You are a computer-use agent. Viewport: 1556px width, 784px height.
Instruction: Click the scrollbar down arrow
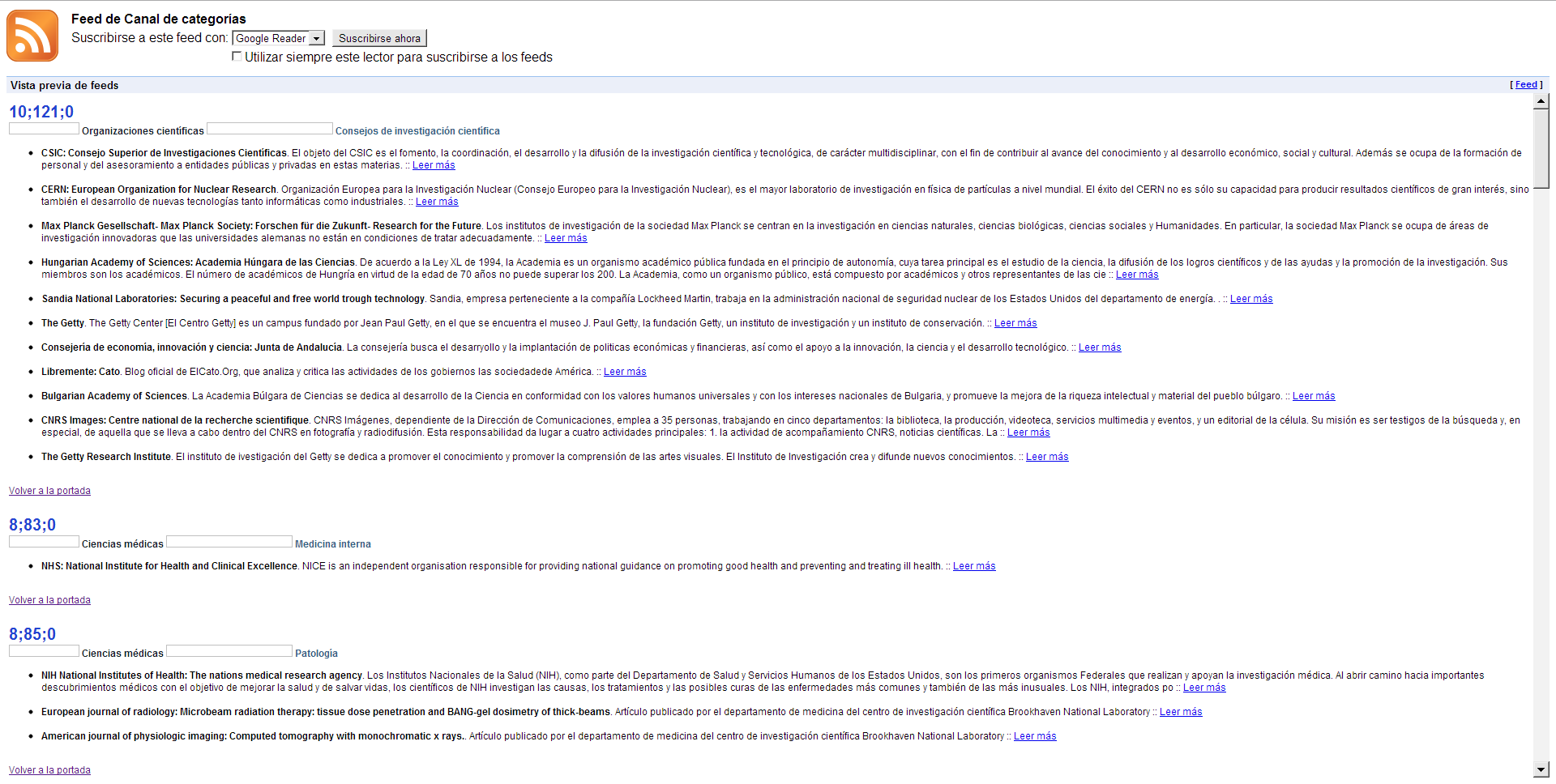1541,770
